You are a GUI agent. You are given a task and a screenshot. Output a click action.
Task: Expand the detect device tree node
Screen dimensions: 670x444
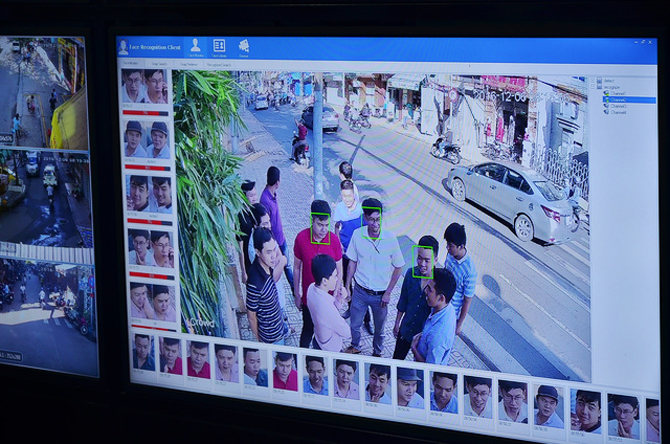[593, 80]
